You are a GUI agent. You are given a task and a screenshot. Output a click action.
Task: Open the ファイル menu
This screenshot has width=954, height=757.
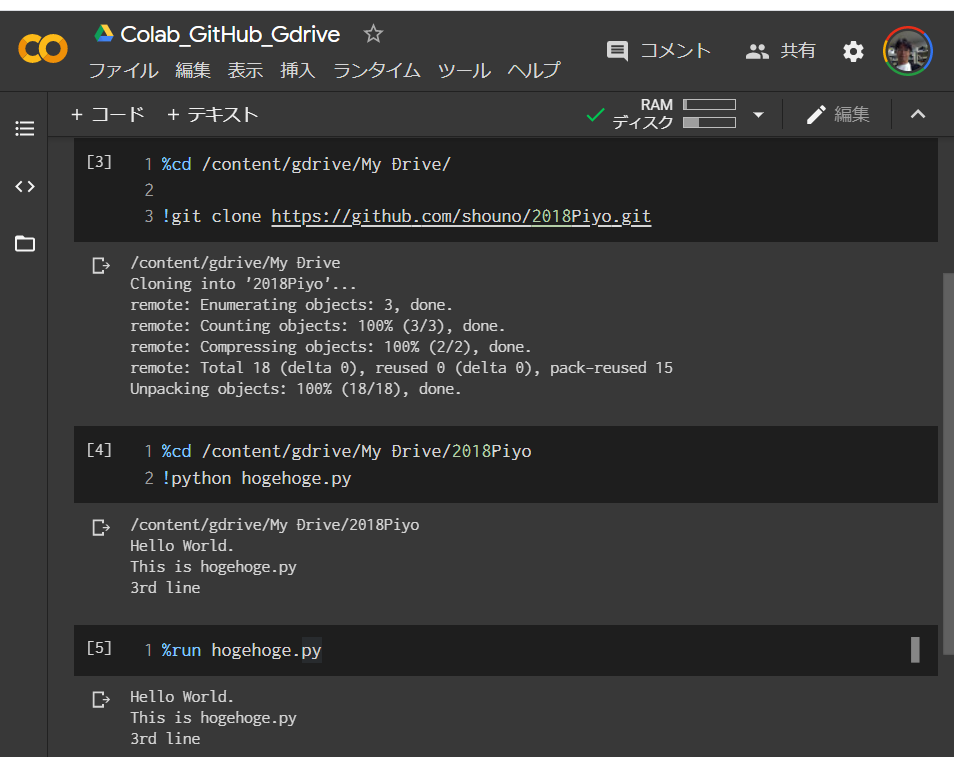click(x=124, y=71)
